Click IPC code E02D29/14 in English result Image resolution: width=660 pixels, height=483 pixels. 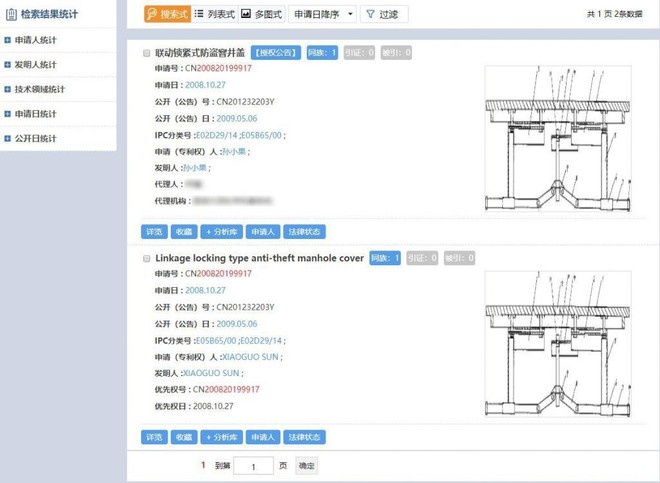[x=261, y=341]
